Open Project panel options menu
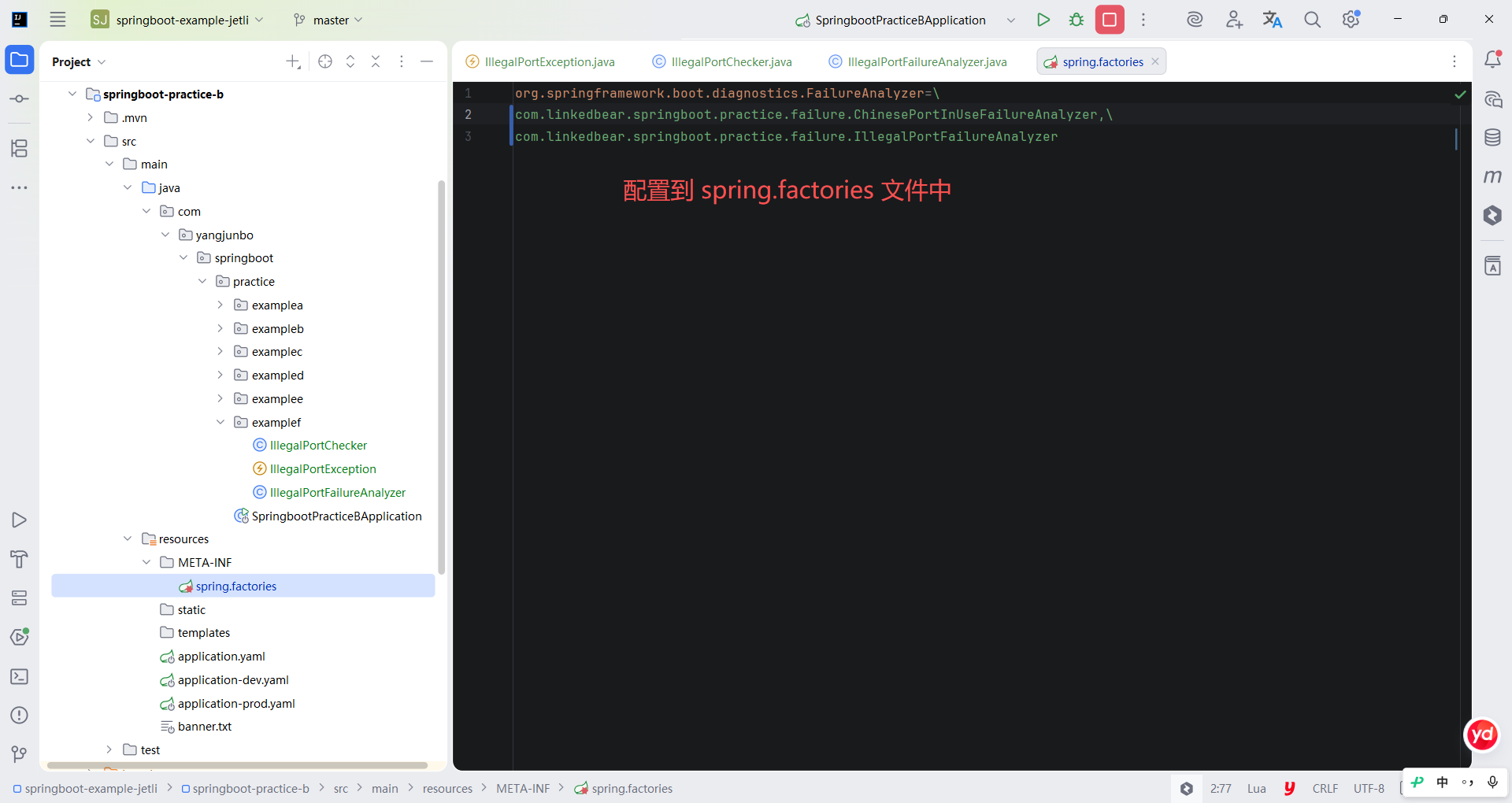 pyautogui.click(x=402, y=61)
